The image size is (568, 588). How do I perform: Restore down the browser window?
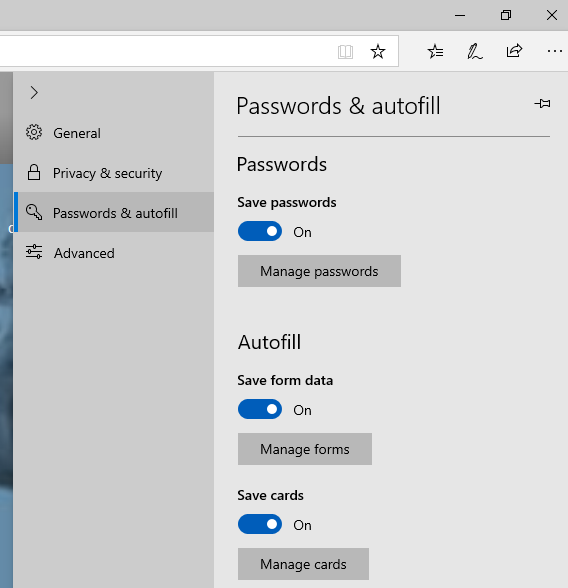tap(506, 15)
